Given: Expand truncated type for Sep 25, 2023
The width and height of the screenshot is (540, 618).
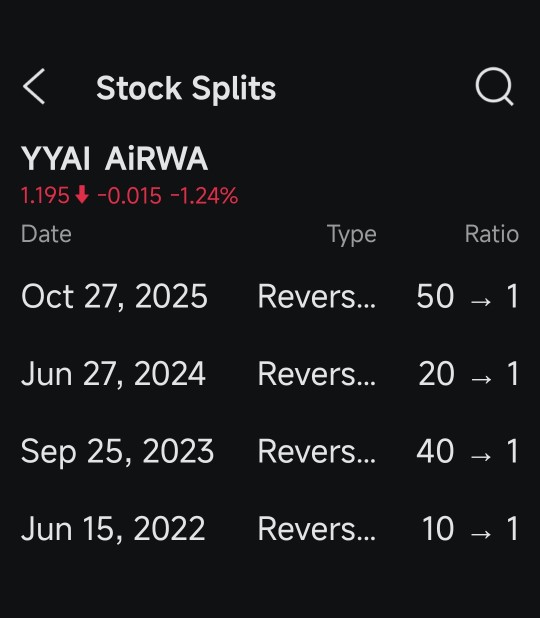Looking at the screenshot, I should (317, 452).
